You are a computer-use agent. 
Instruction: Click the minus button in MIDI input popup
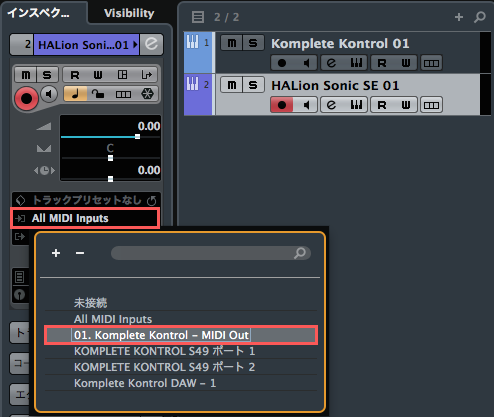(x=80, y=253)
